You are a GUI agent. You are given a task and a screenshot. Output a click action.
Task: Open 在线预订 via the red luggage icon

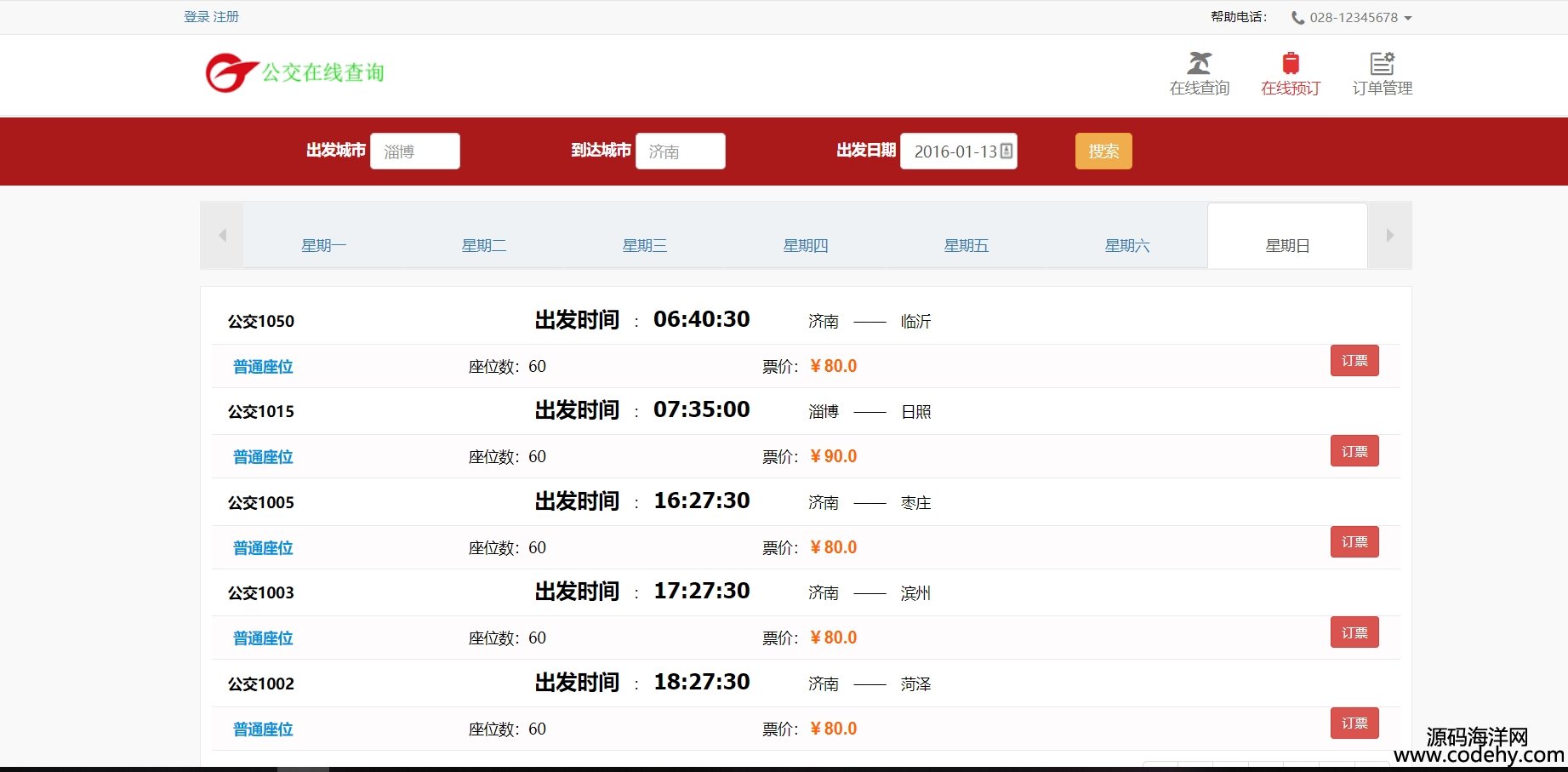click(1290, 63)
